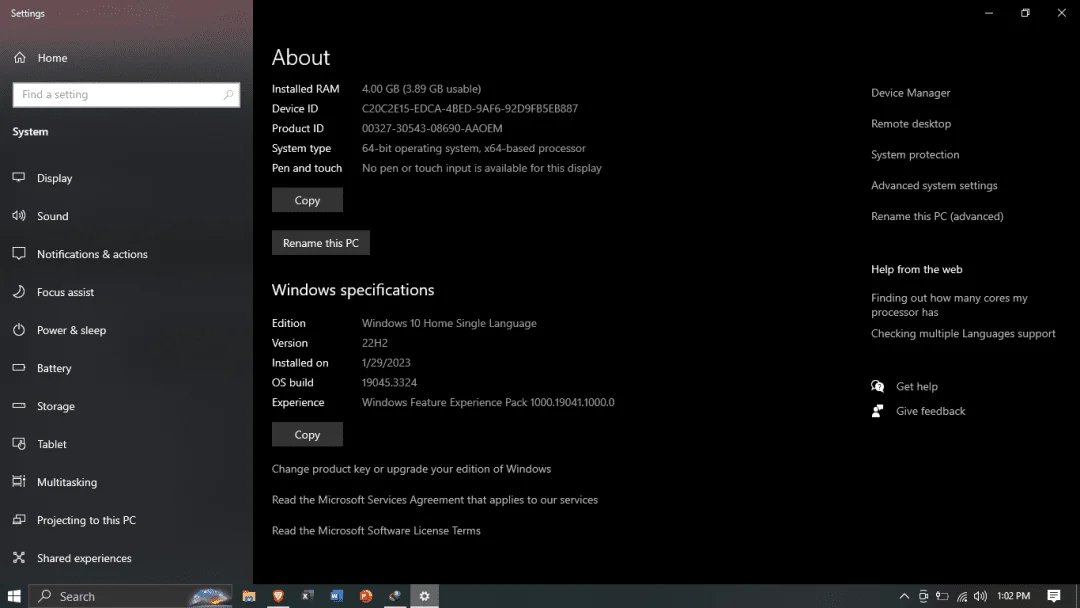Open Wi-Fi network flyout in tray

tap(962, 596)
